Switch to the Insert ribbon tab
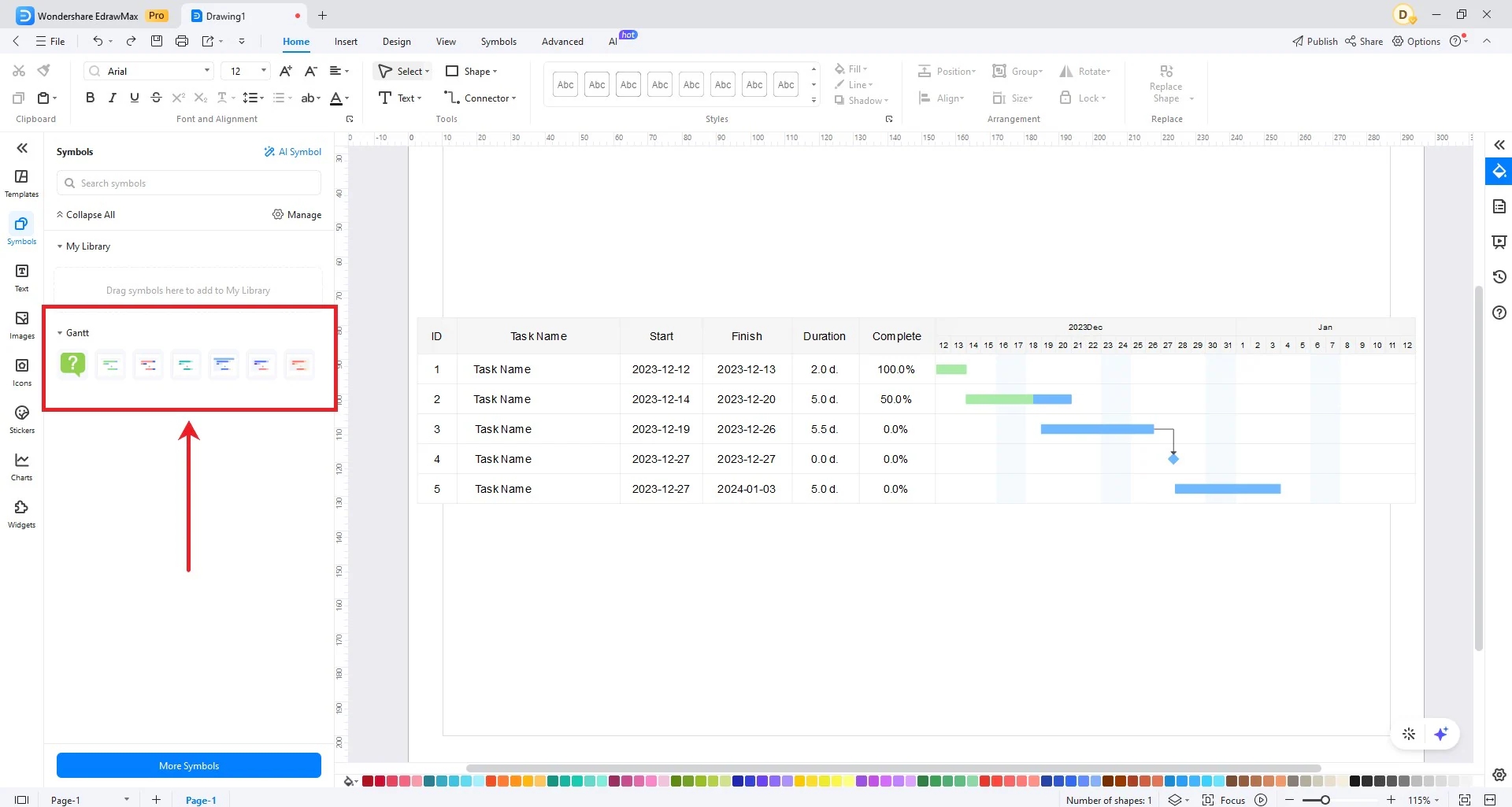 [x=346, y=41]
